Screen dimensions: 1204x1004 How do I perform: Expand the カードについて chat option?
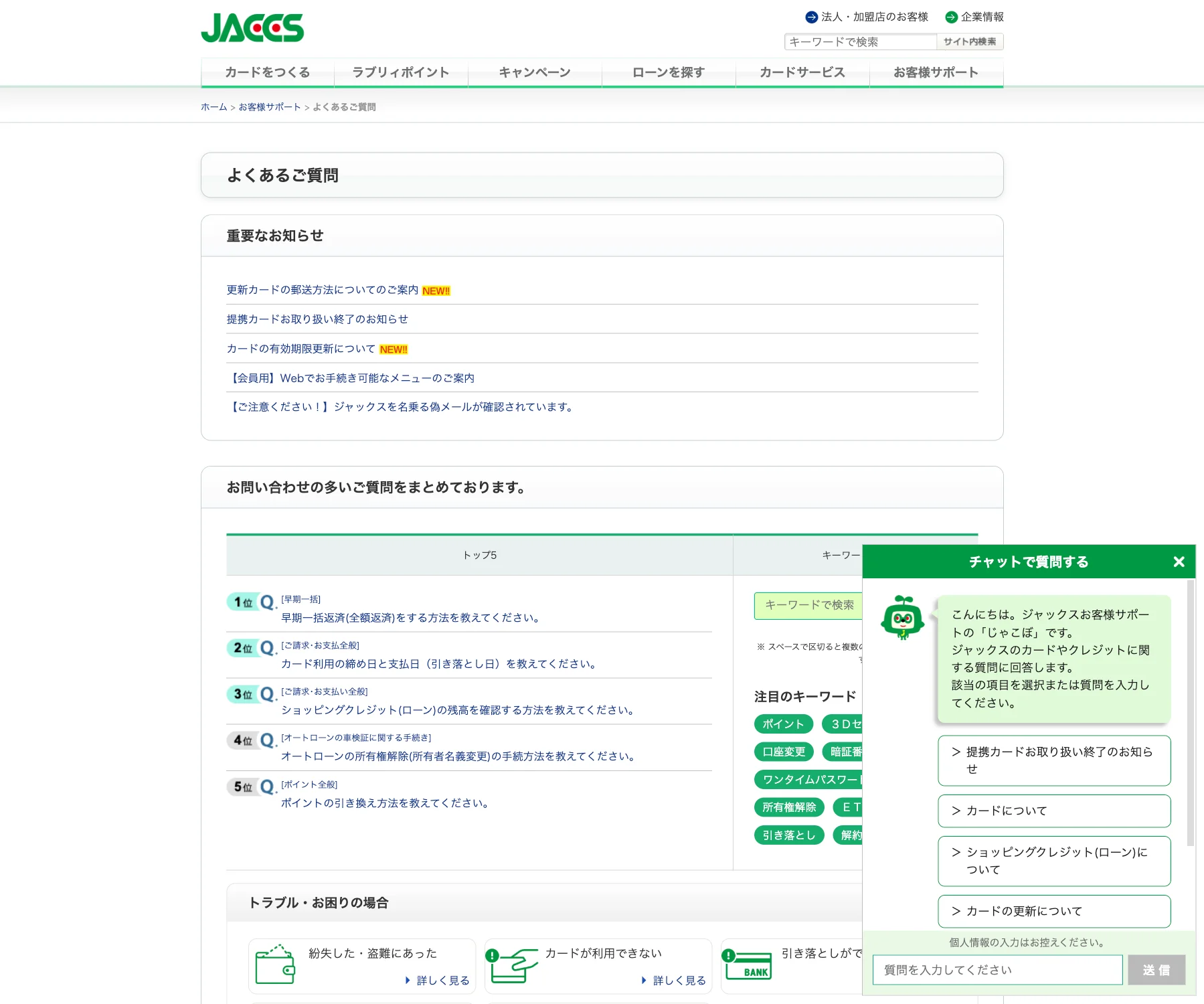(x=1054, y=811)
